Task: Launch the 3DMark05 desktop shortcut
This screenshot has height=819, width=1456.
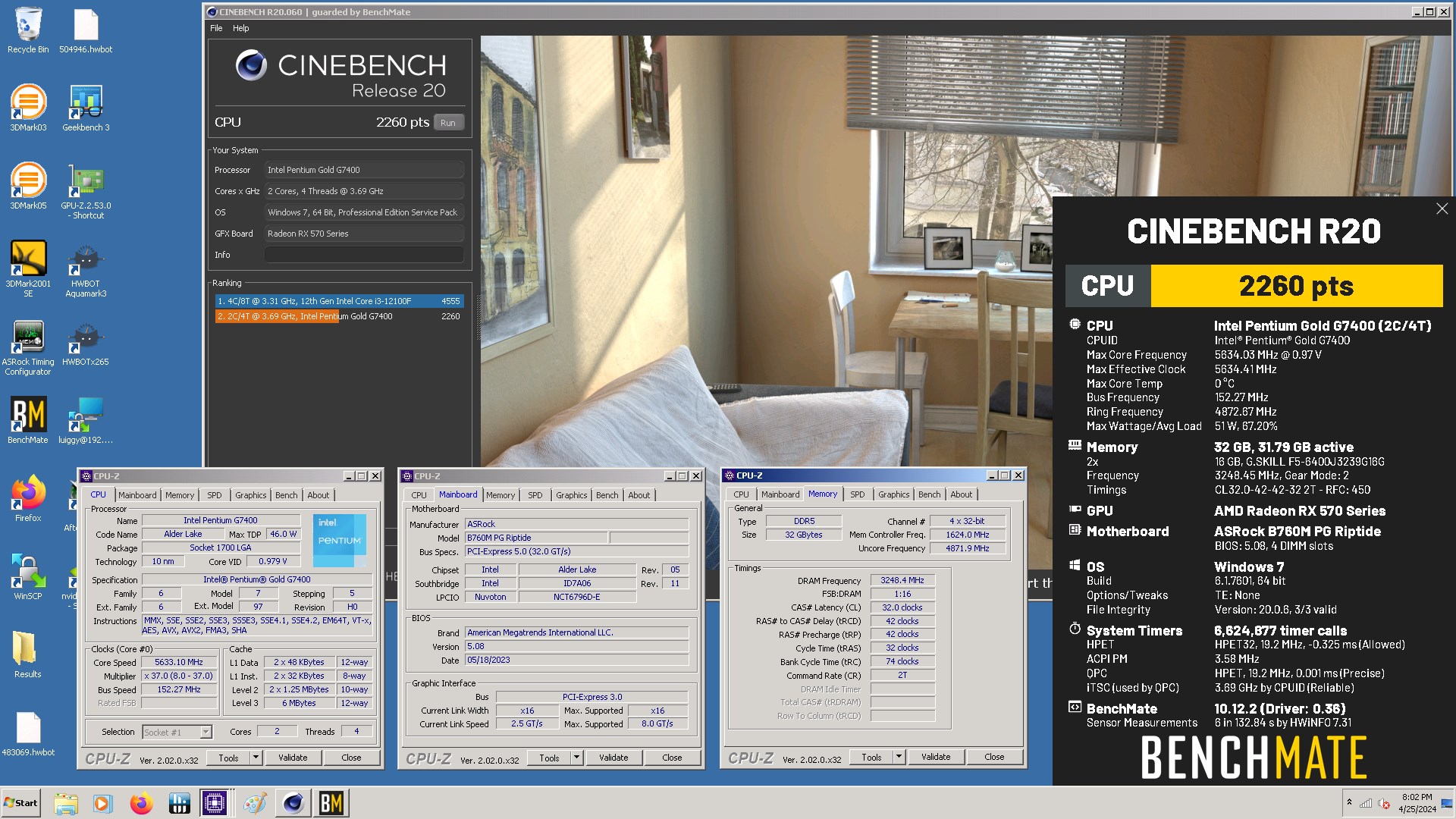Action: click(28, 186)
